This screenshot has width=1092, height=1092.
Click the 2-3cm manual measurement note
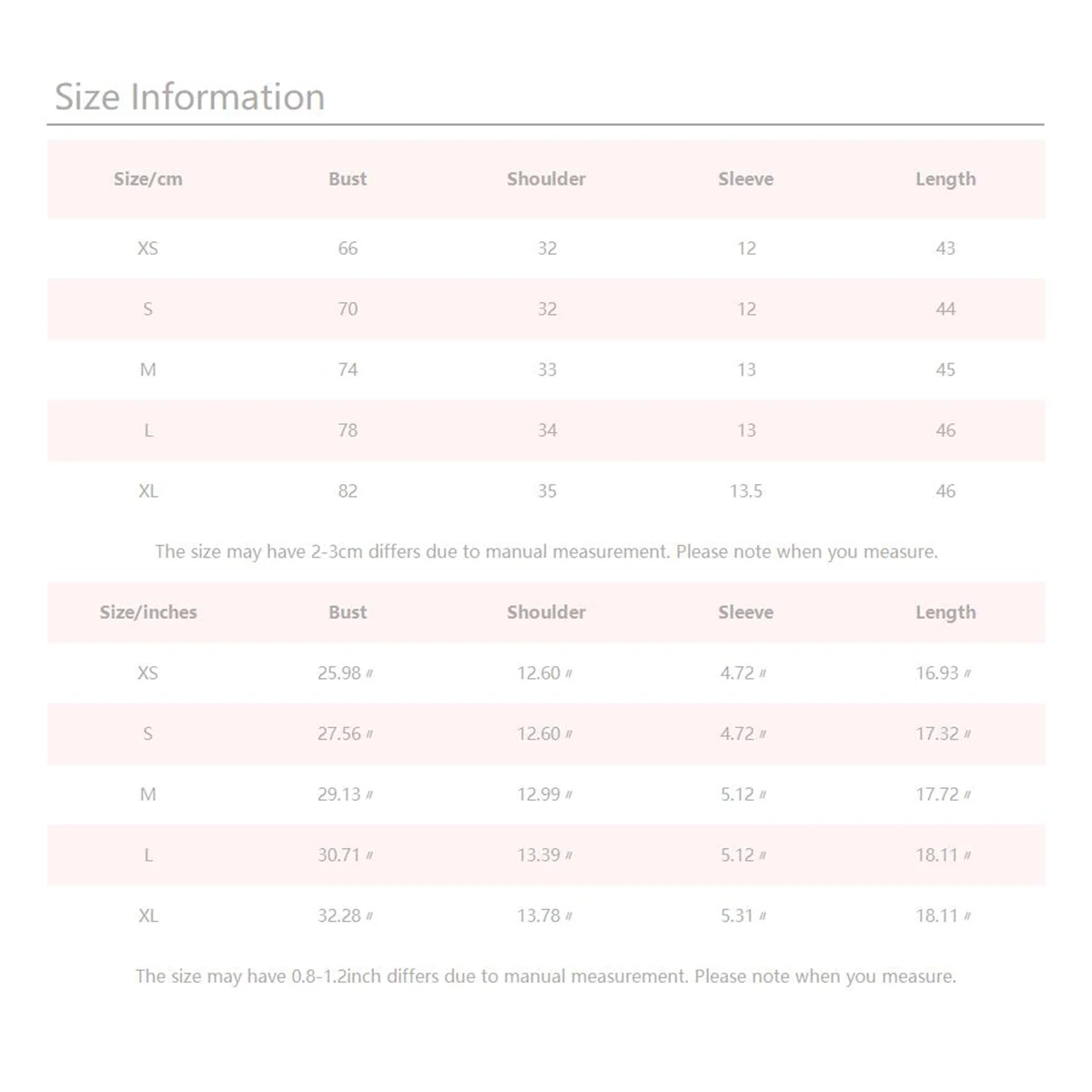click(x=546, y=551)
